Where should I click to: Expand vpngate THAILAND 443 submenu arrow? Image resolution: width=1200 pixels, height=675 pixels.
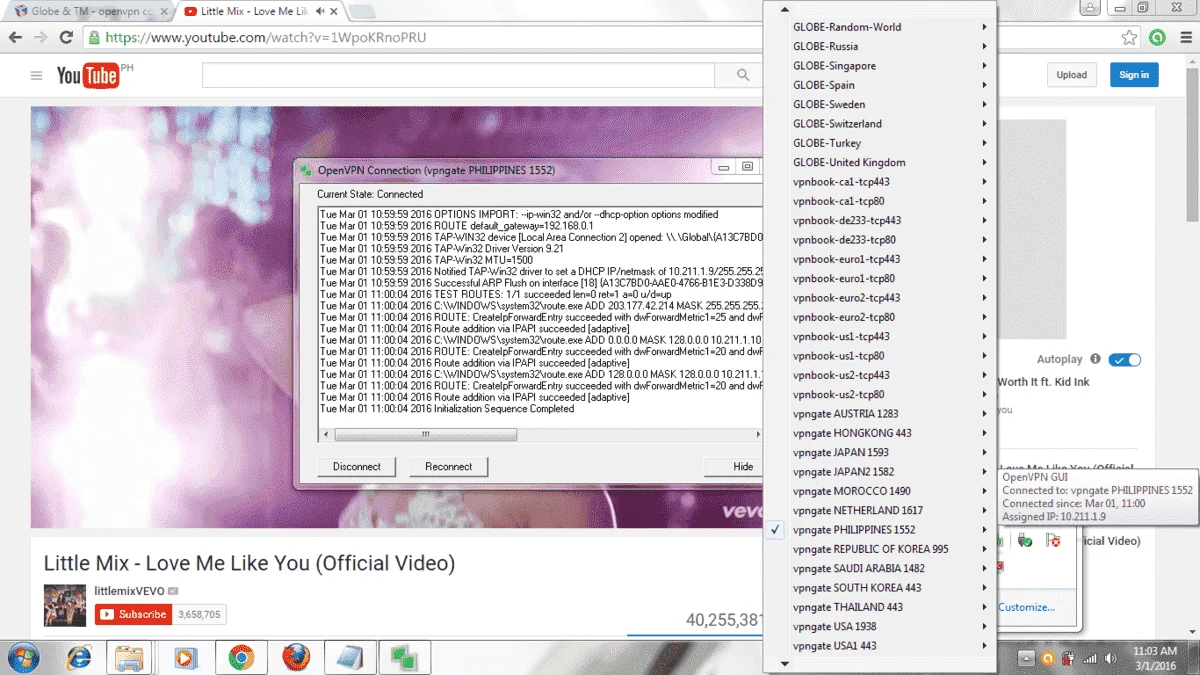coord(984,607)
